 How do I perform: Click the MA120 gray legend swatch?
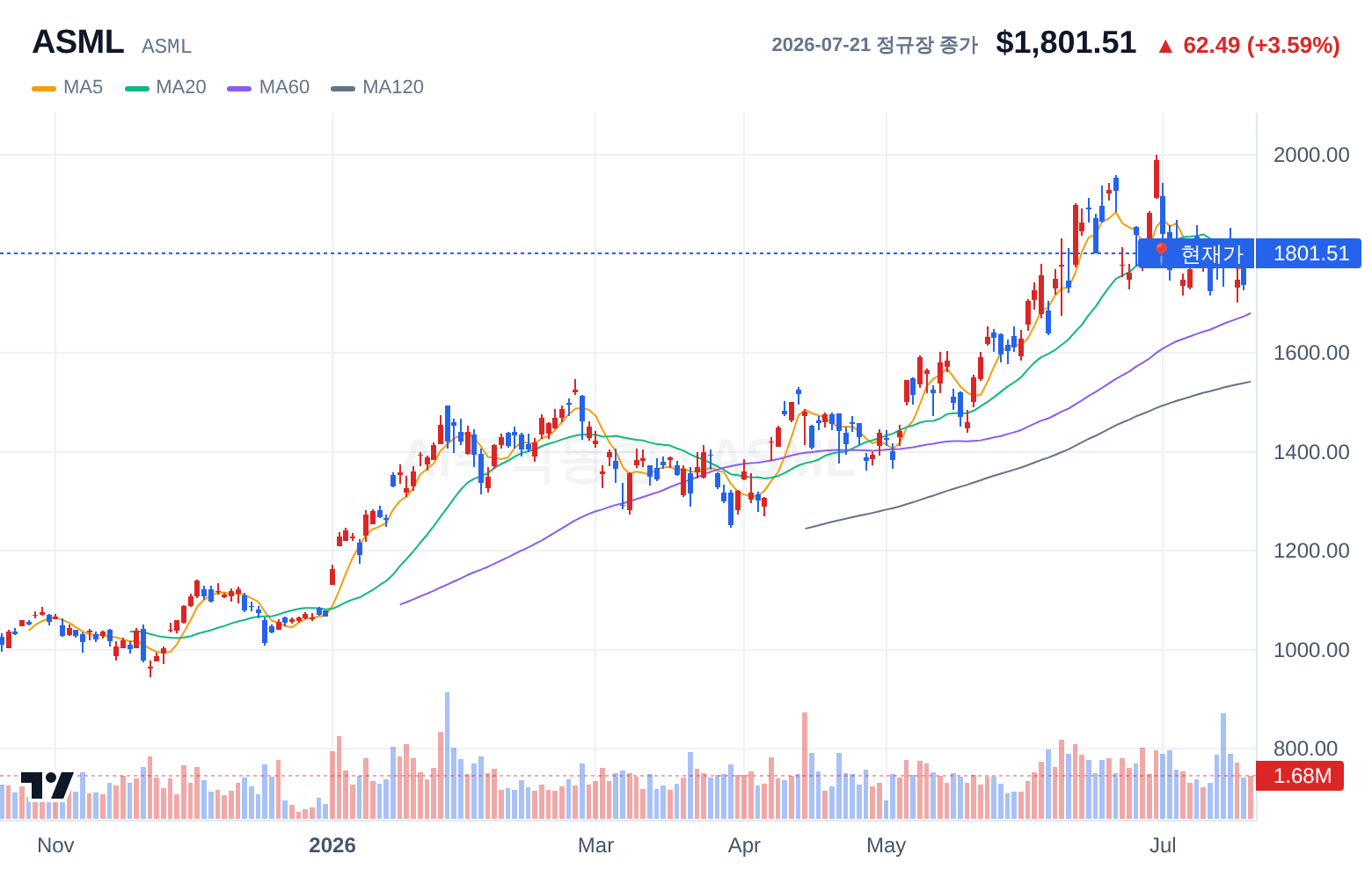coord(343,88)
